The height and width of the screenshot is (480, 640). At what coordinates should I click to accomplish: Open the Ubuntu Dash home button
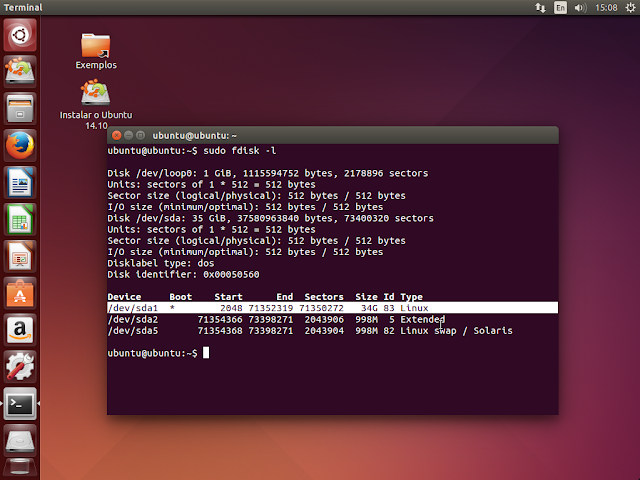pyautogui.click(x=20, y=35)
